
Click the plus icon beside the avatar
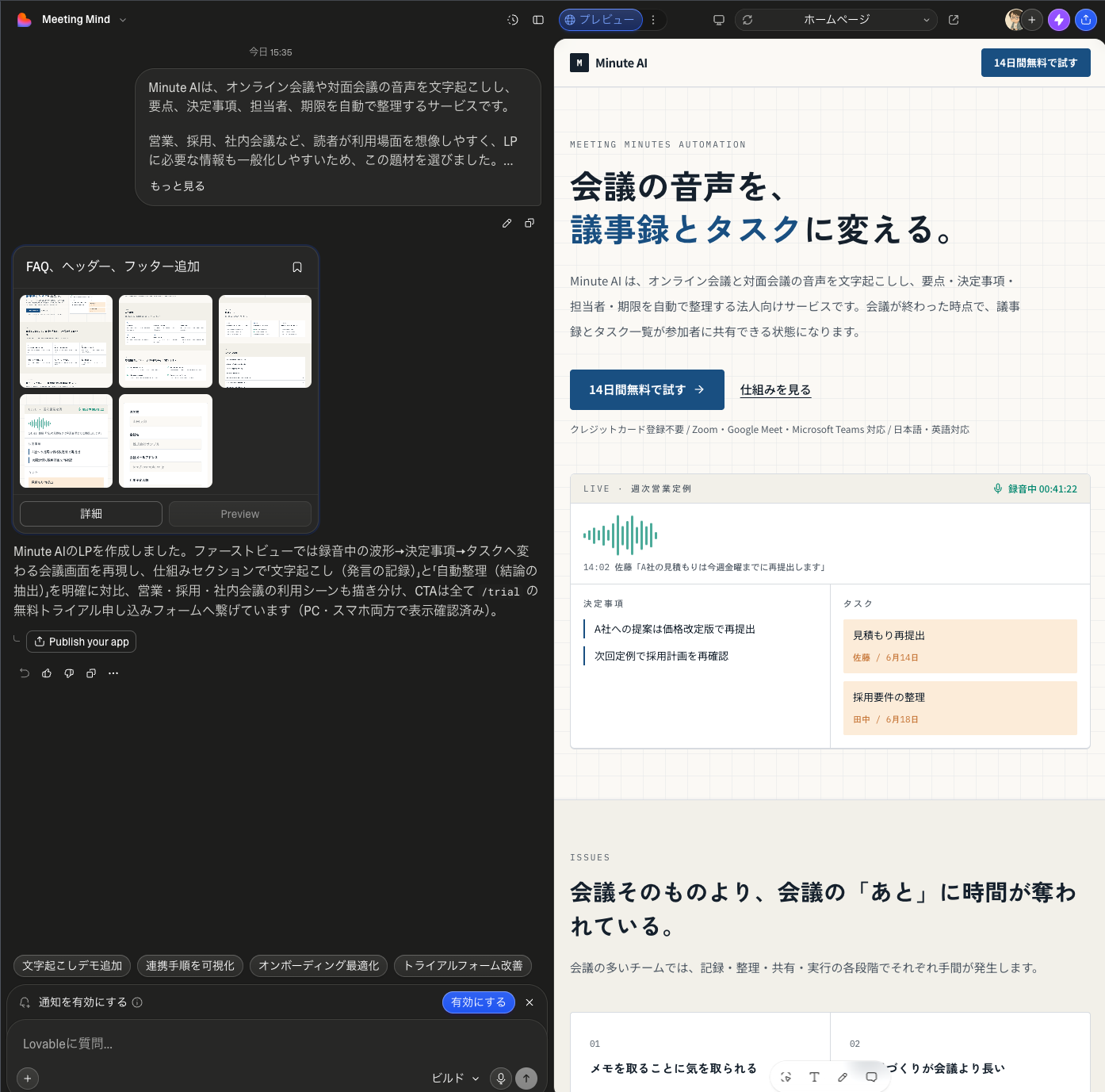pyautogui.click(x=1032, y=20)
